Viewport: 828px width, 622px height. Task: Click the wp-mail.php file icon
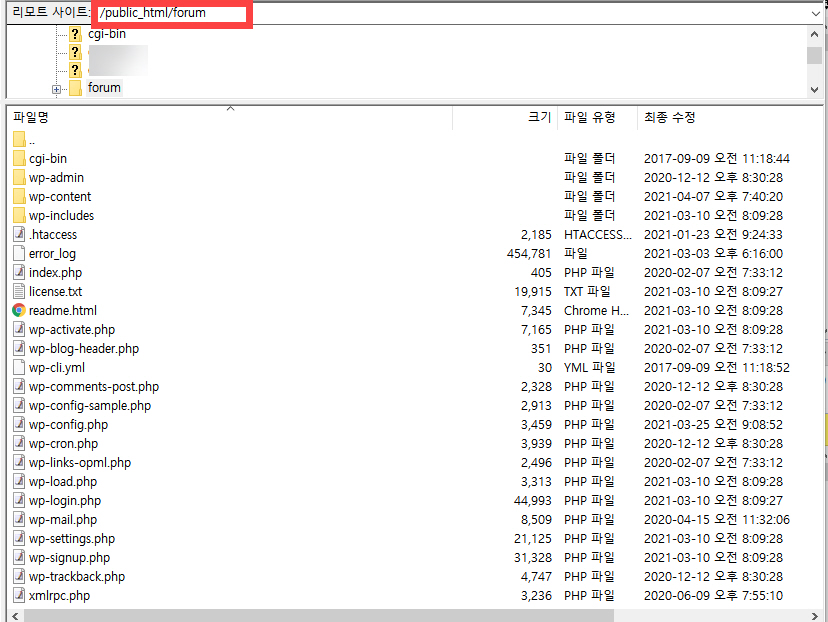pos(19,519)
